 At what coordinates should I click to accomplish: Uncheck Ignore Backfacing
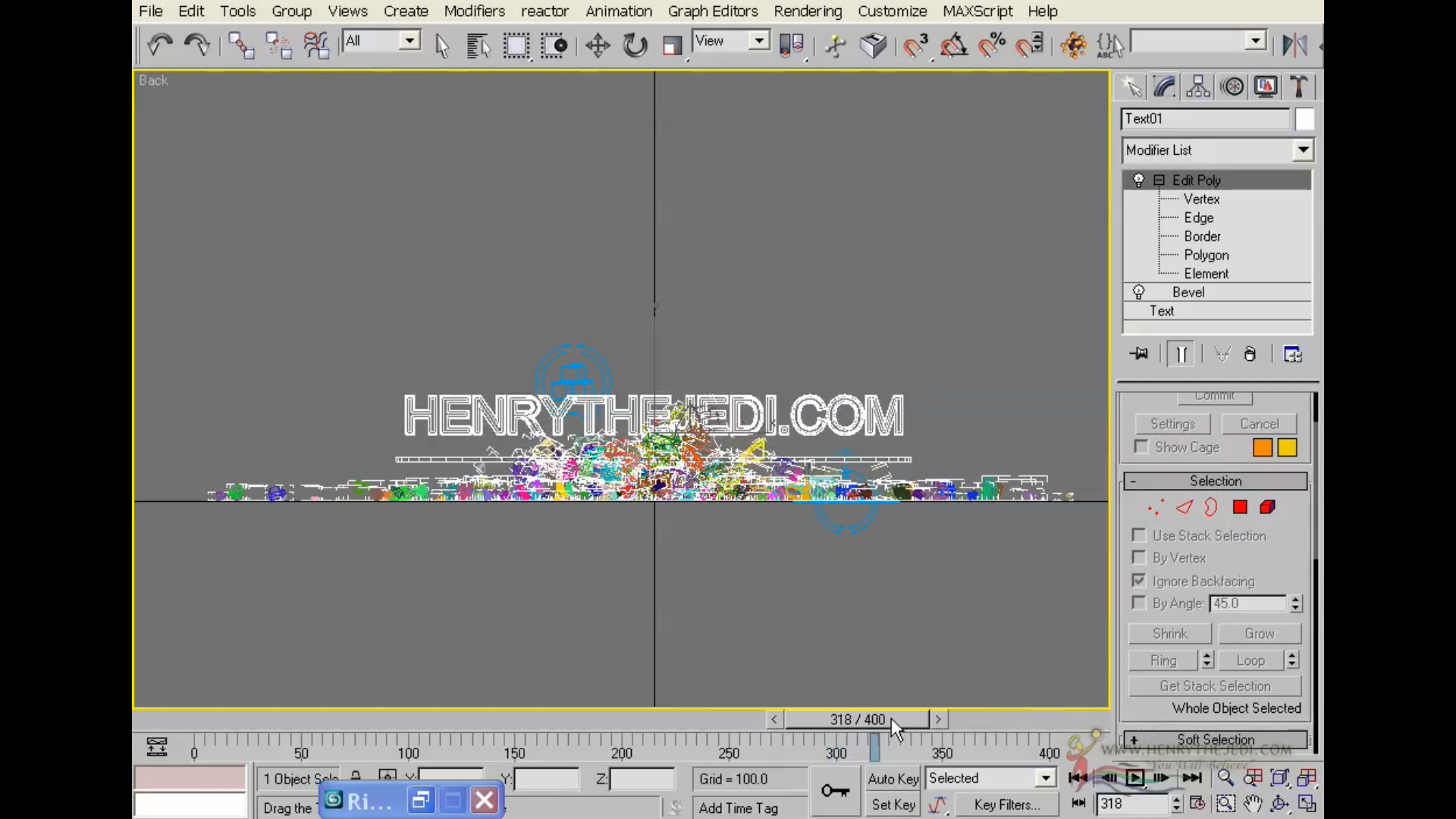coord(1138,581)
